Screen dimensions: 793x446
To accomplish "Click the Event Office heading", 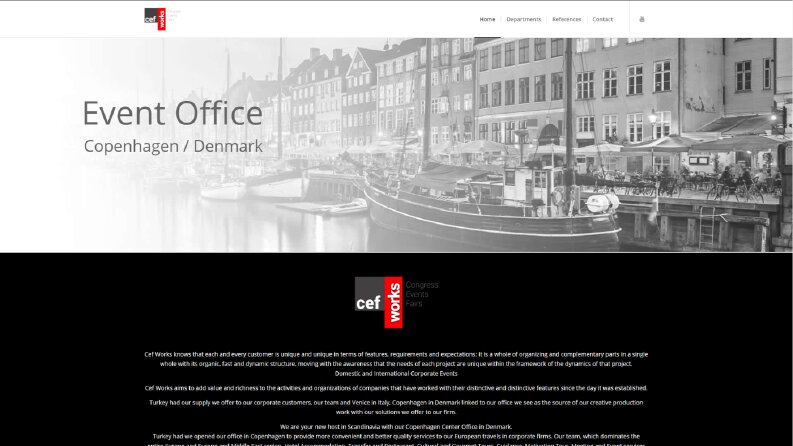I will point(172,113).
